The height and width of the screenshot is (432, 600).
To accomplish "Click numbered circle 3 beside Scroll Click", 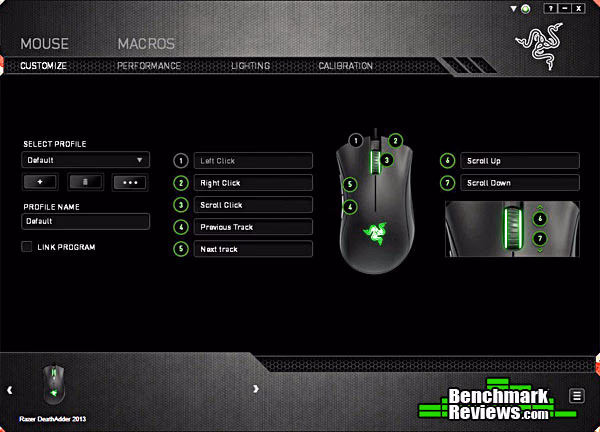I will click(181, 205).
